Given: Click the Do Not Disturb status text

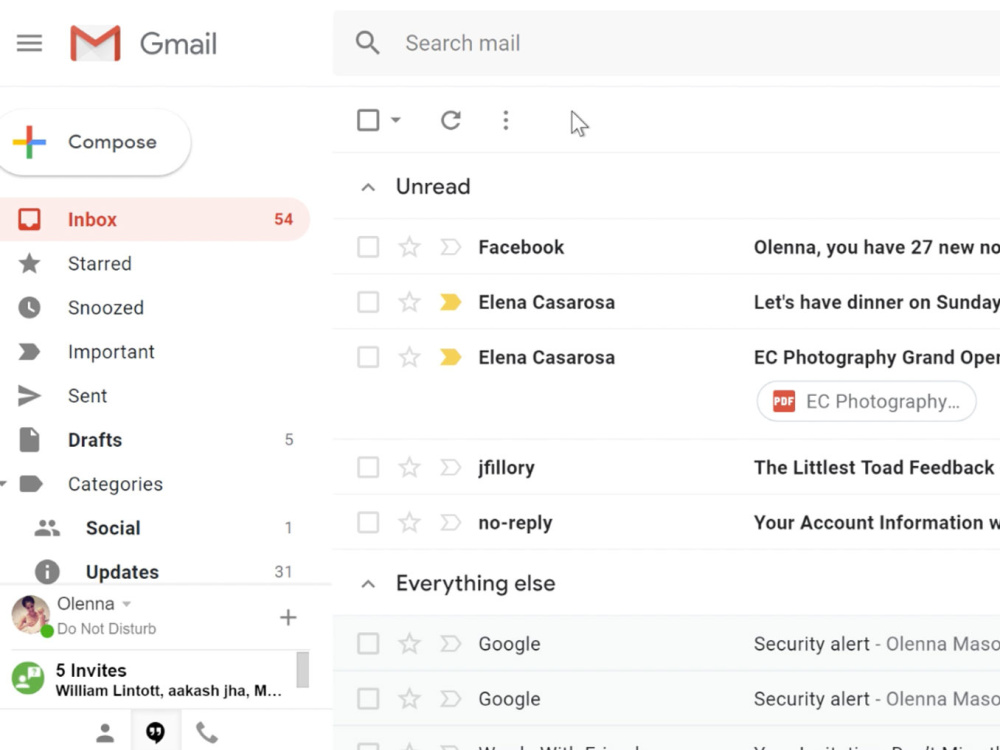Looking at the screenshot, I should (x=107, y=629).
